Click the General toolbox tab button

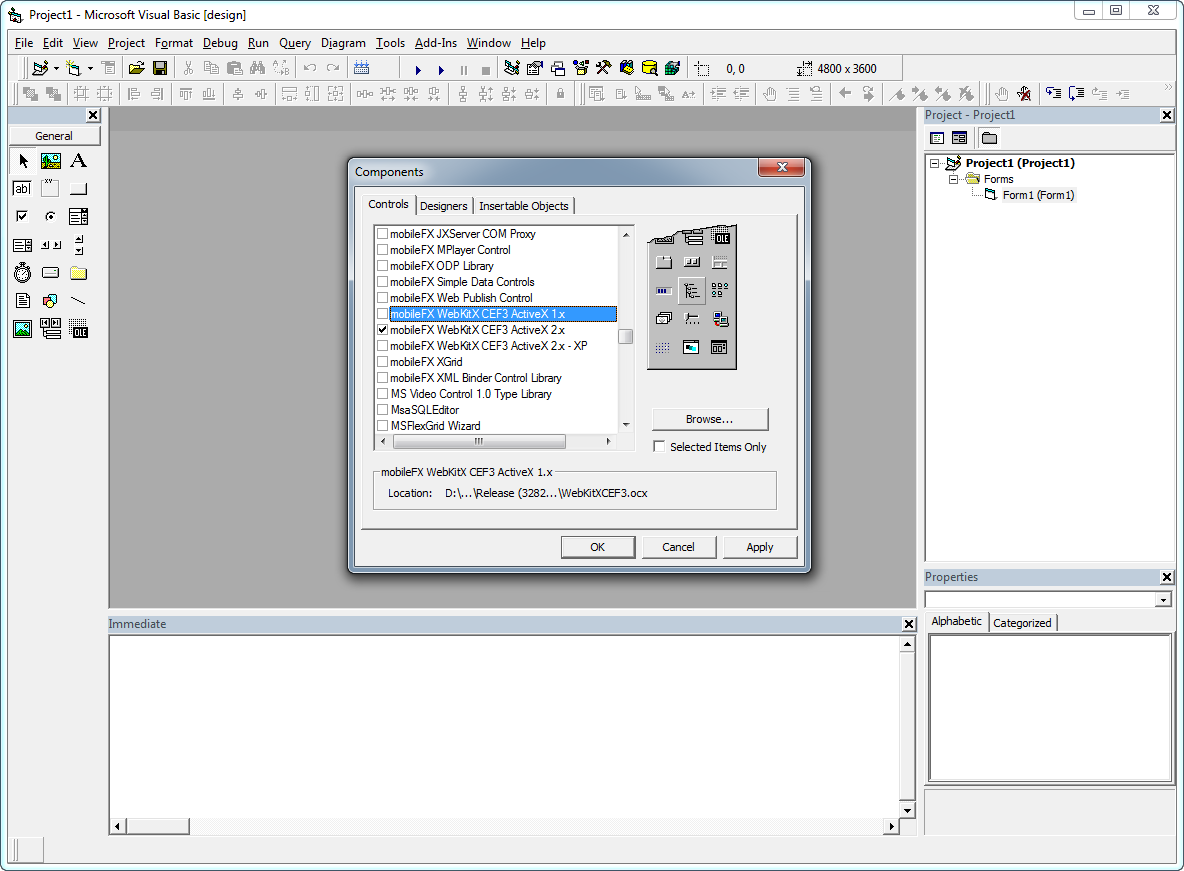(54, 136)
